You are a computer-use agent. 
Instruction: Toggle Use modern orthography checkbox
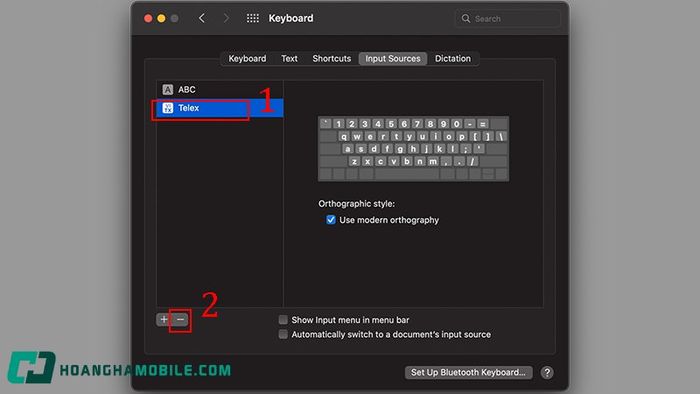[x=331, y=220]
